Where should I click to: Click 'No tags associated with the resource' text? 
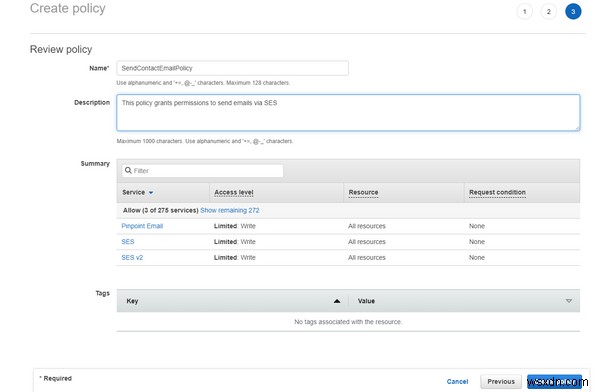[x=348, y=322]
